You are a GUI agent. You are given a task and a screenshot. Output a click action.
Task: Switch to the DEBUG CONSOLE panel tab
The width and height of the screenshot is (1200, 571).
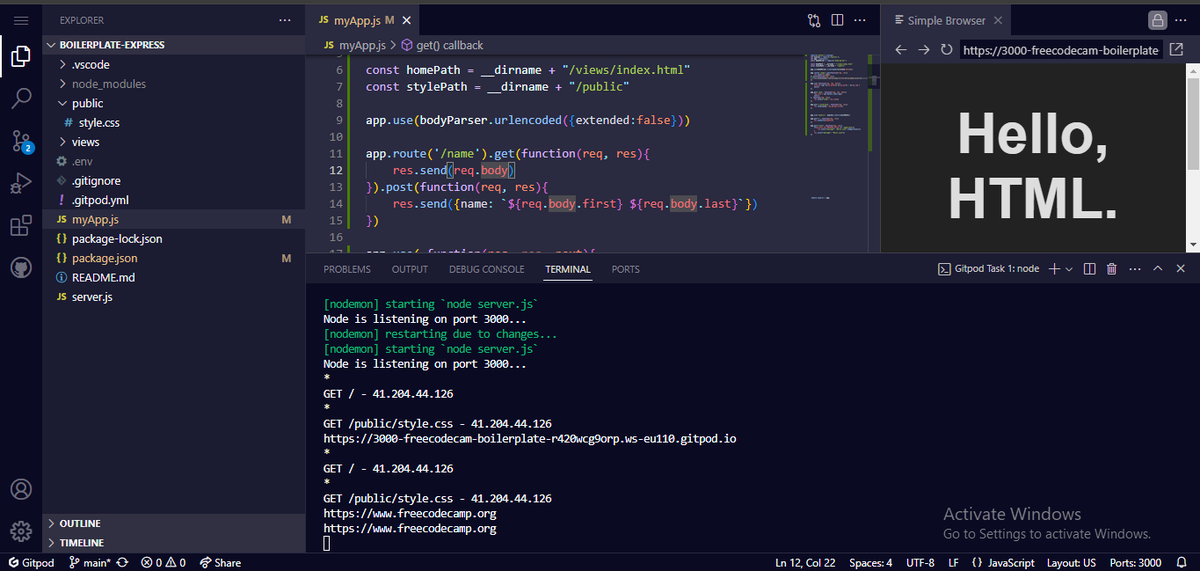(x=487, y=269)
